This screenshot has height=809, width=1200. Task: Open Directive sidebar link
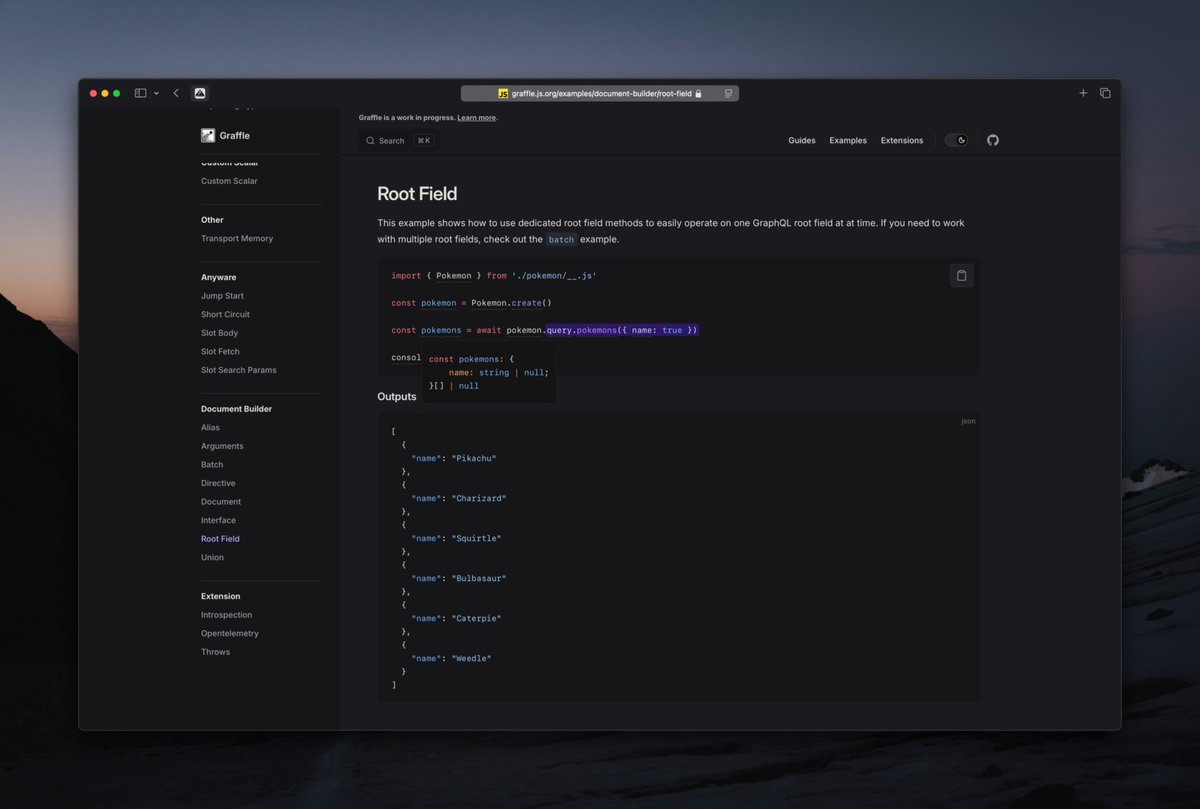218,483
